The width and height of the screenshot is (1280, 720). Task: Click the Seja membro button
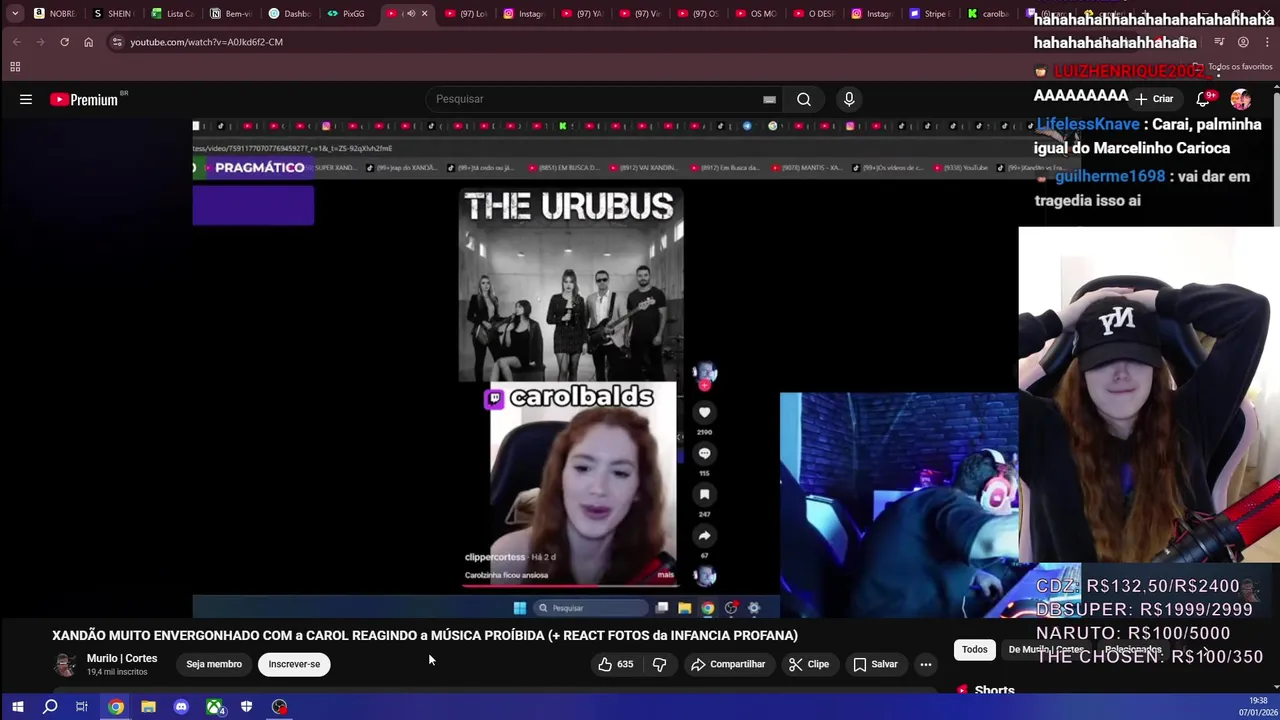214,664
